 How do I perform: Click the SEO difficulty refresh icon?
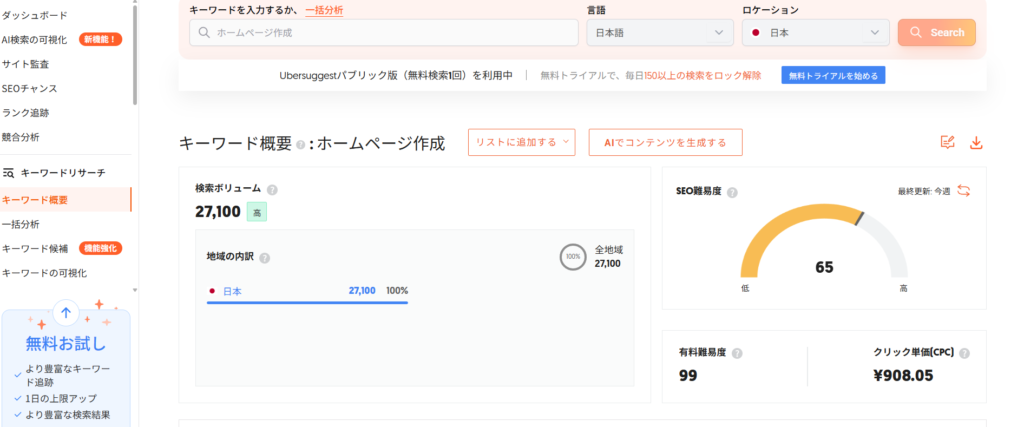tap(964, 191)
